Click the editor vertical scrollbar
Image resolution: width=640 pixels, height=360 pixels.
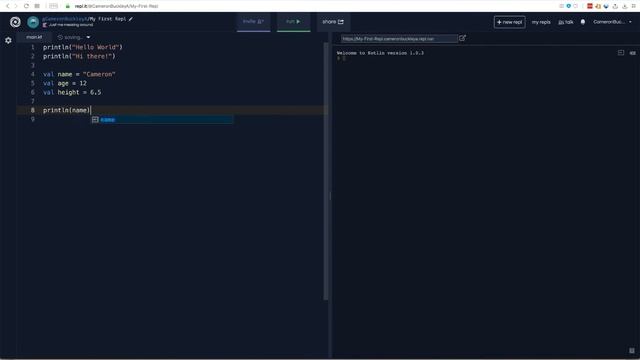coord(326,171)
